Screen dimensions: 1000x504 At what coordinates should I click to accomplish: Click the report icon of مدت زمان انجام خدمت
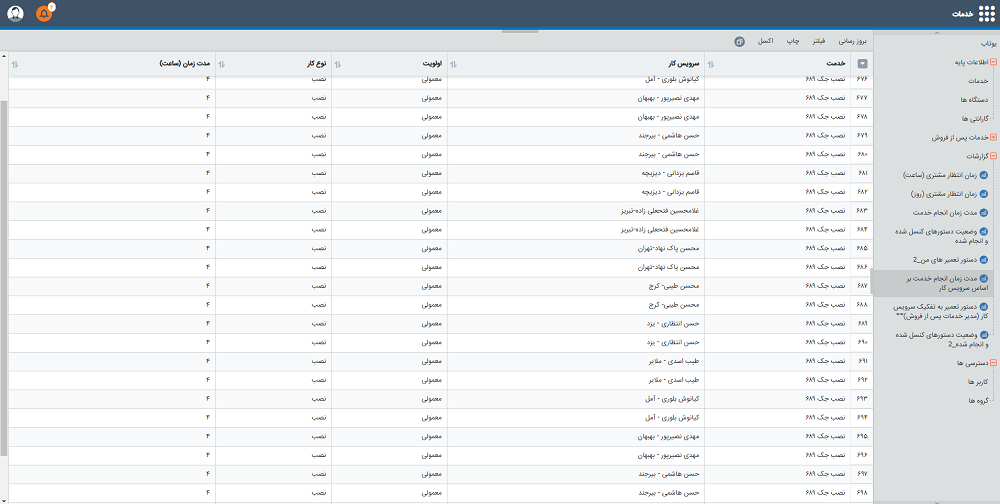pos(983,212)
